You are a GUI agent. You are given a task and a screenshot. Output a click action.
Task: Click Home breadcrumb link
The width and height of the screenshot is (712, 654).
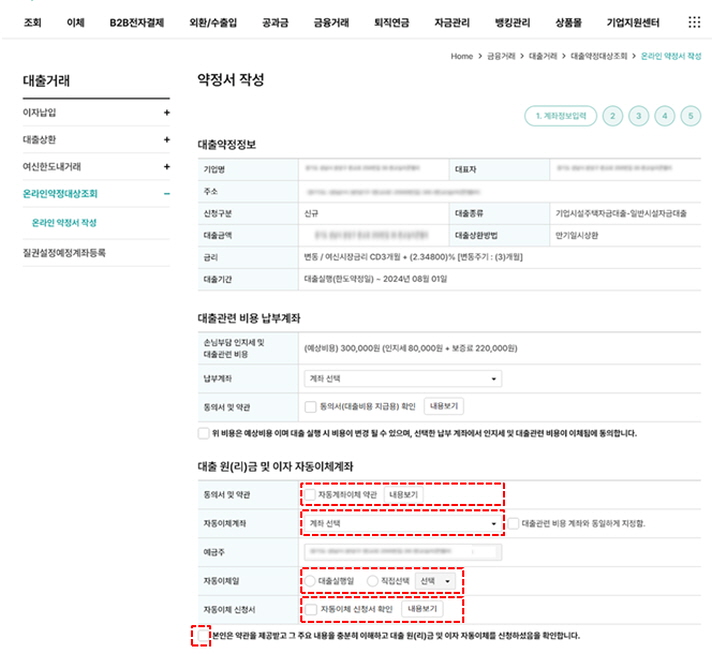point(461,57)
